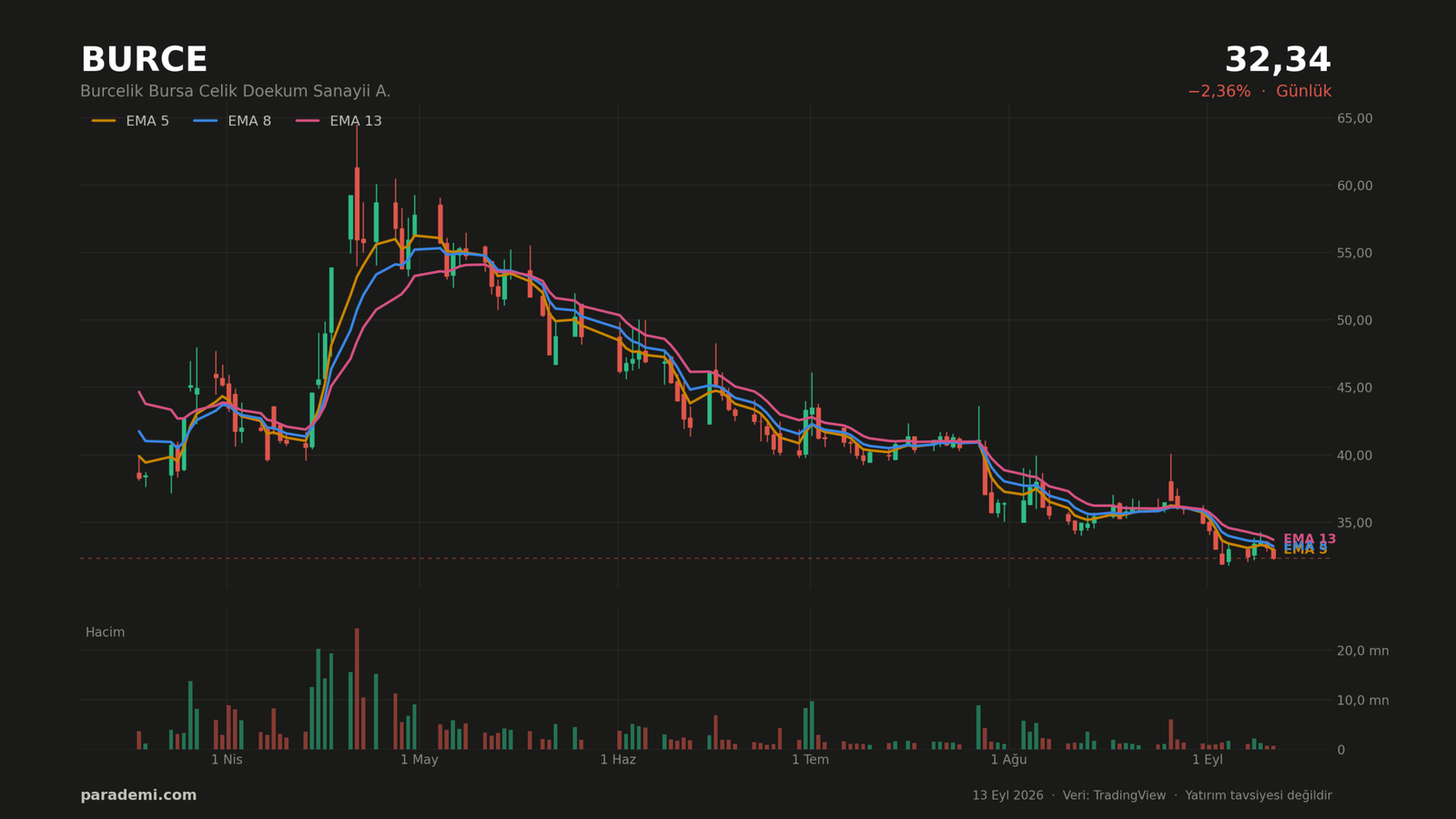
Task: Click the 55,00 price axis label
Action: point(1354,253)
